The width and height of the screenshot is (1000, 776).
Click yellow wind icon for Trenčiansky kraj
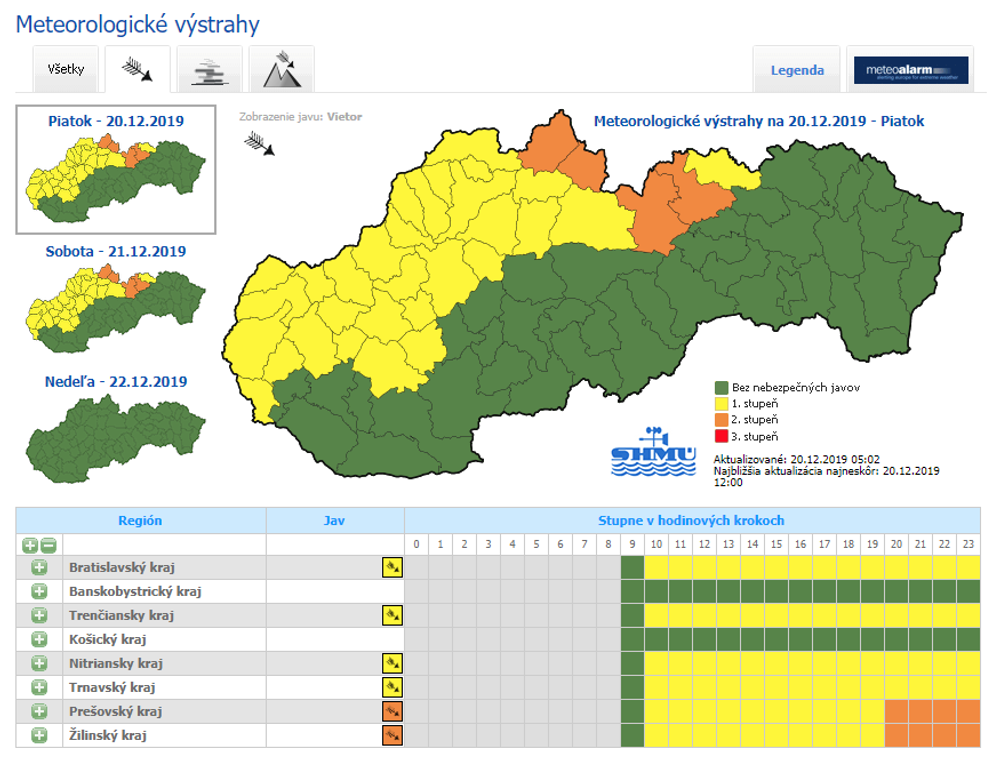pos(392,615)
